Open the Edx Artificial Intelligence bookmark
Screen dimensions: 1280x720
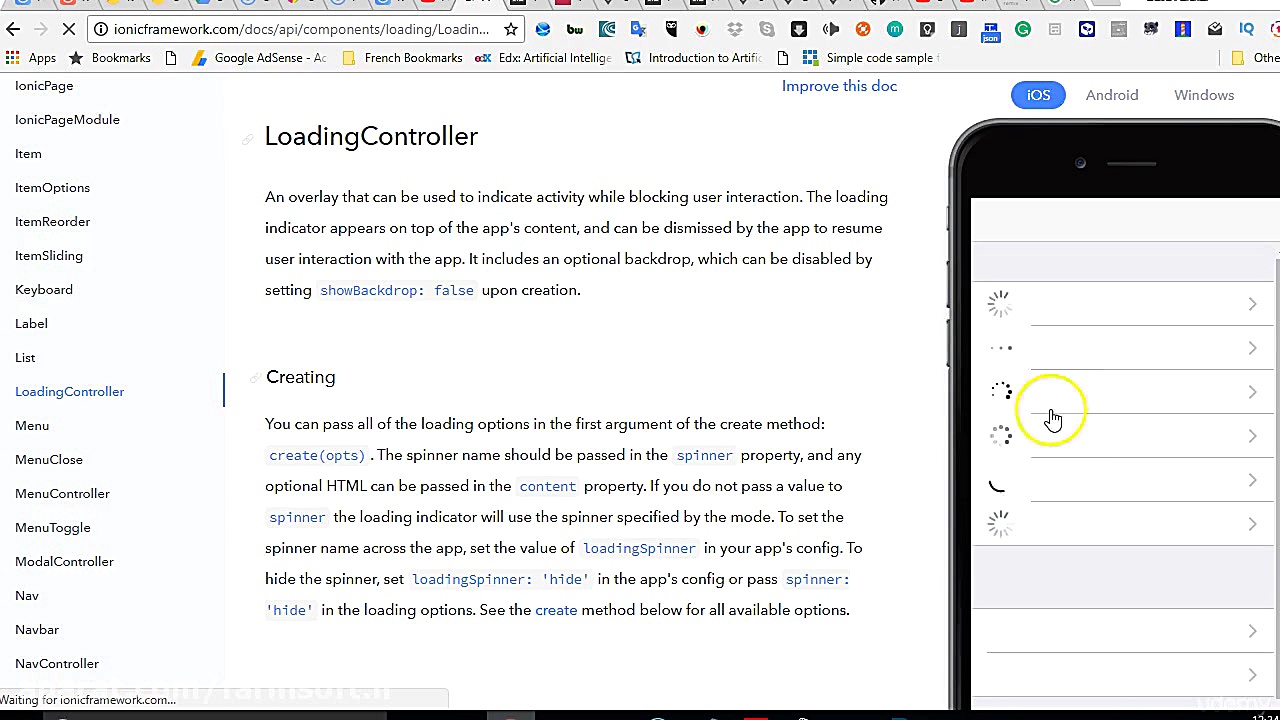[x=543, y=58]
